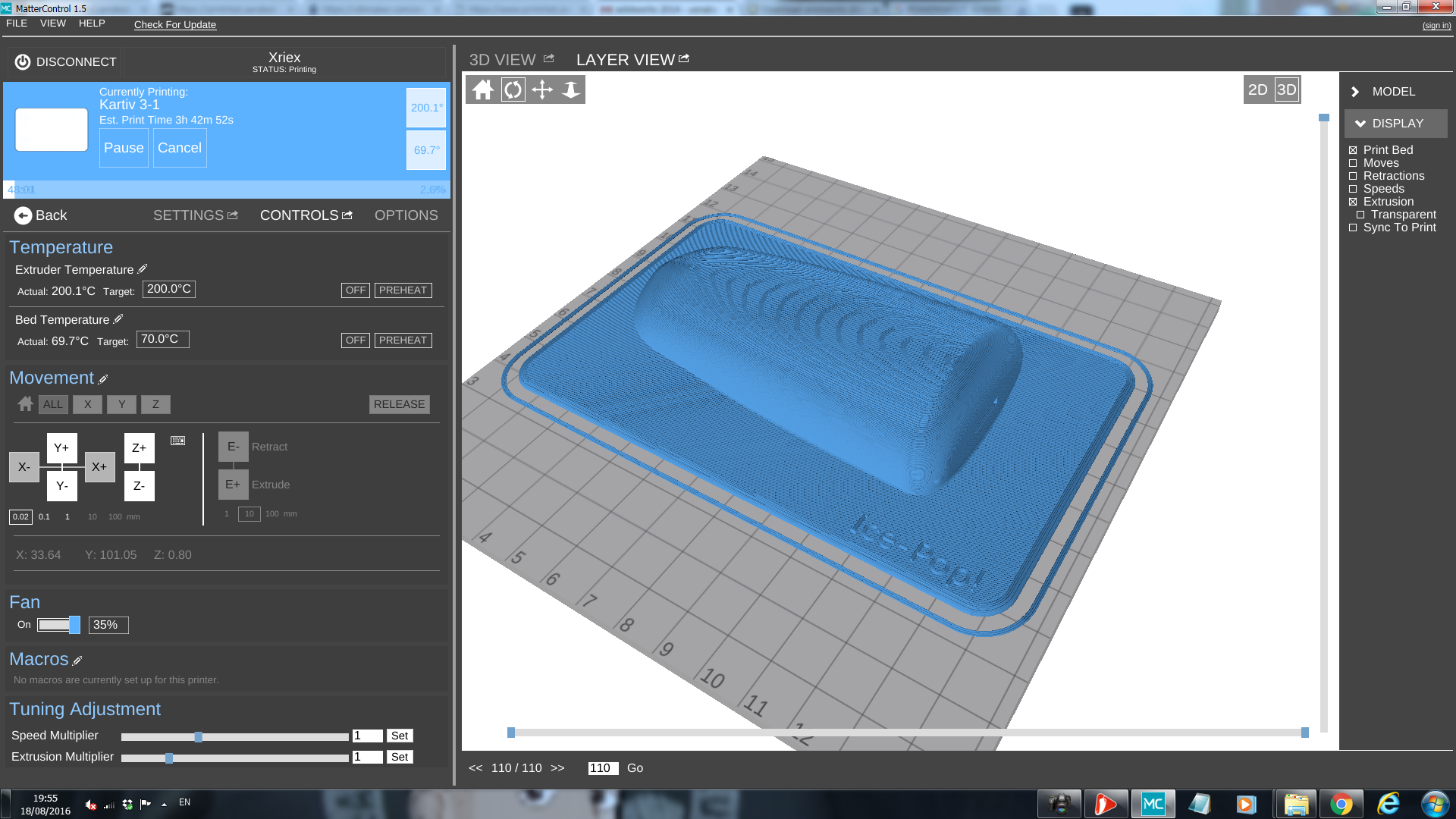Image resolution: width=1456 pixels, height=819 pixels.
Task: Turn extruder heater OFF
Action: click(x=356, y=290)
